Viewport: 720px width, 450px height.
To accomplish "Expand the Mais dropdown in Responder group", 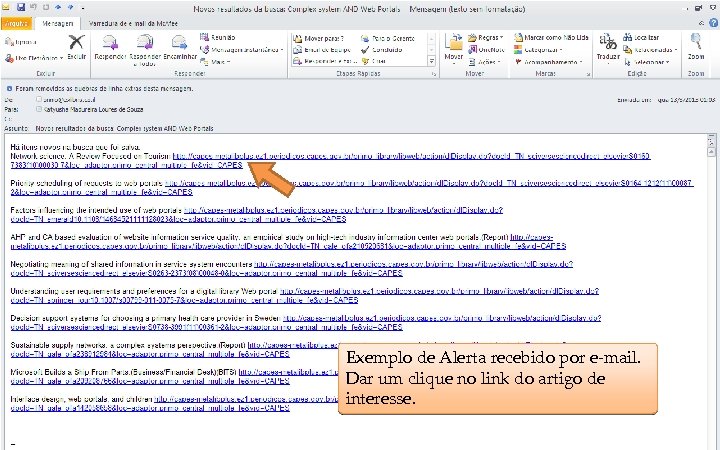I will pyautogui.click(x=215, y=62).
